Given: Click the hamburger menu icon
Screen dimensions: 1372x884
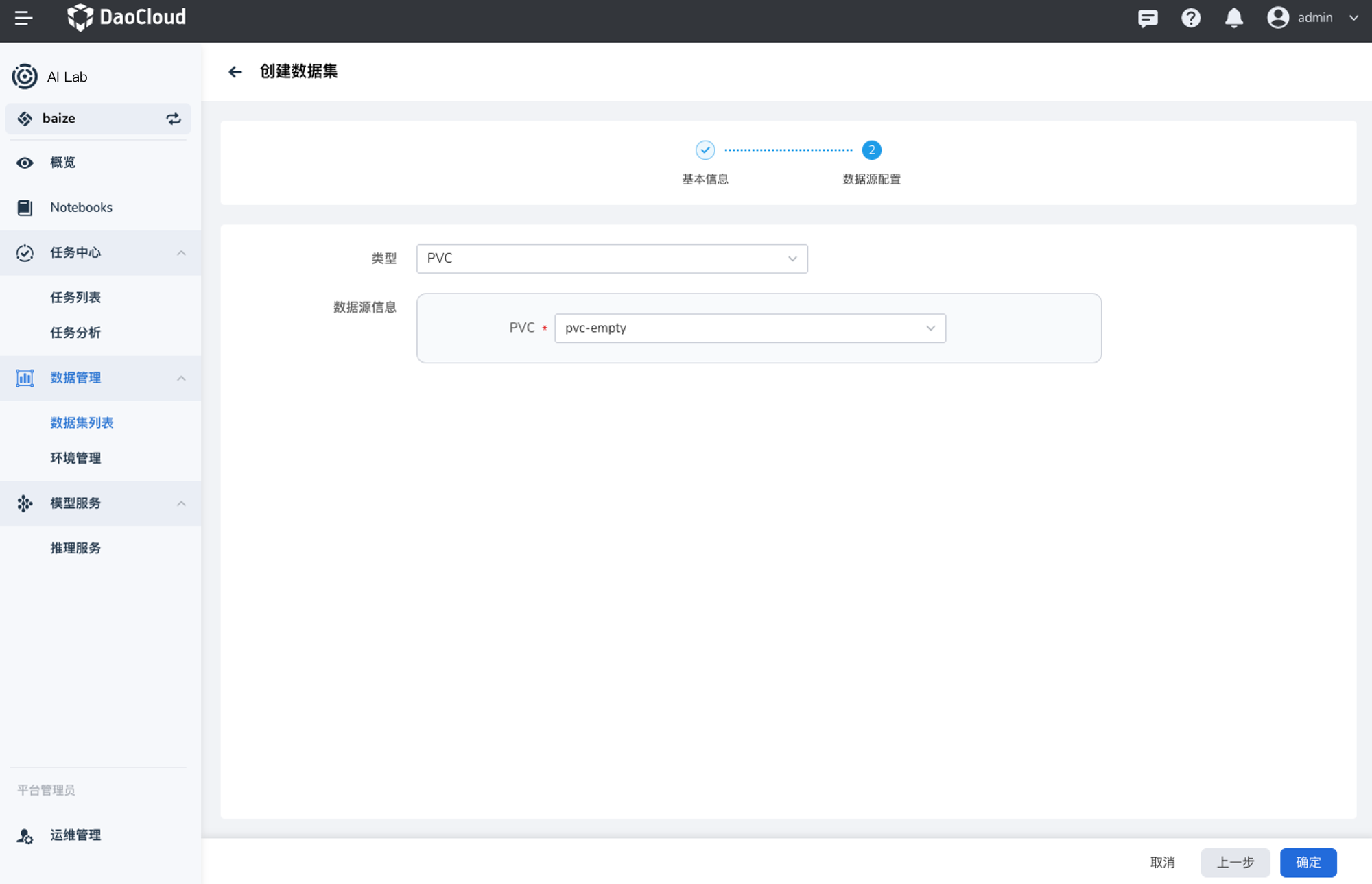Looking at the screenshot, I should click(23, 18).
